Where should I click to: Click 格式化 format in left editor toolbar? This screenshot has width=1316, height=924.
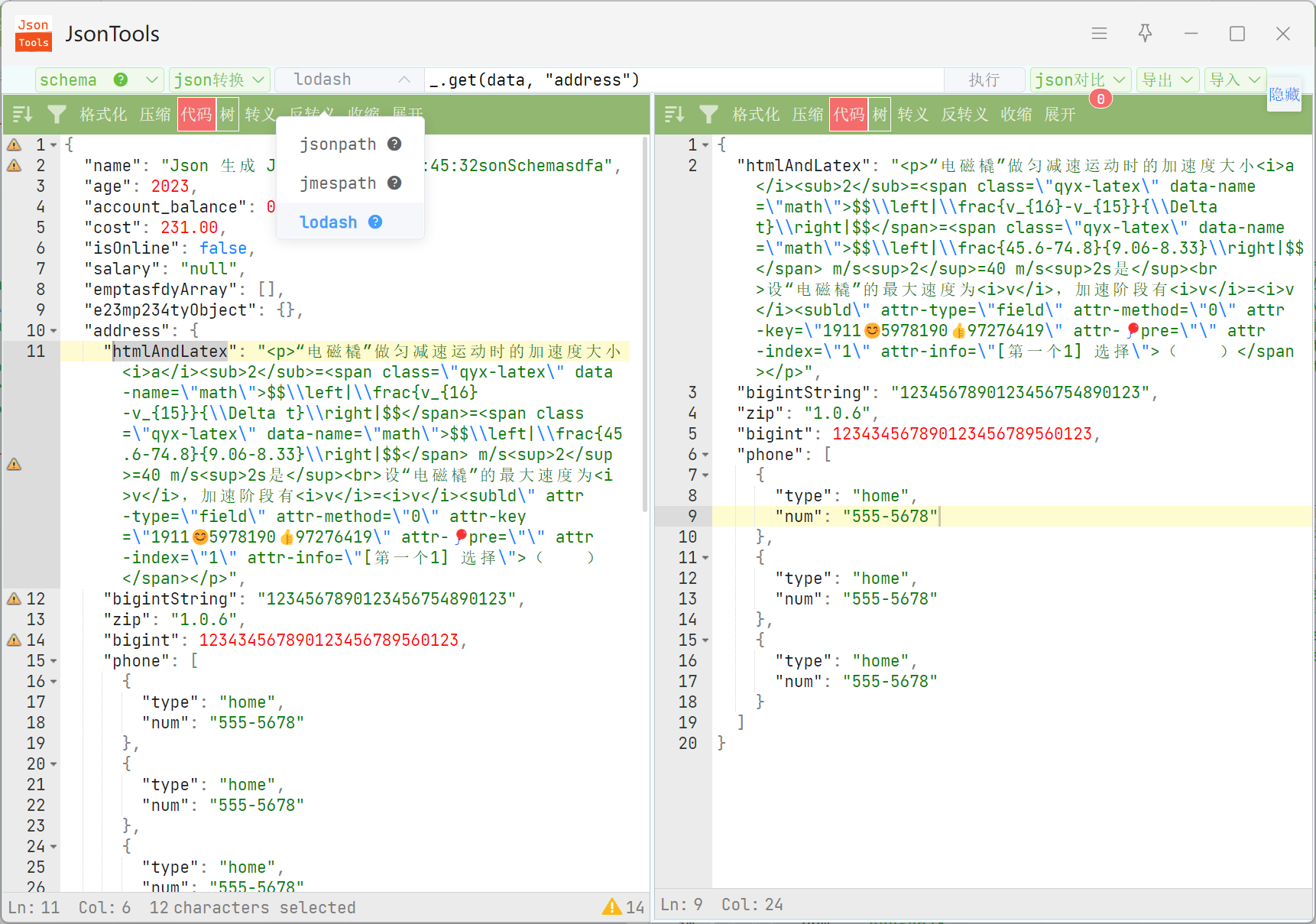tap(103, 115)
